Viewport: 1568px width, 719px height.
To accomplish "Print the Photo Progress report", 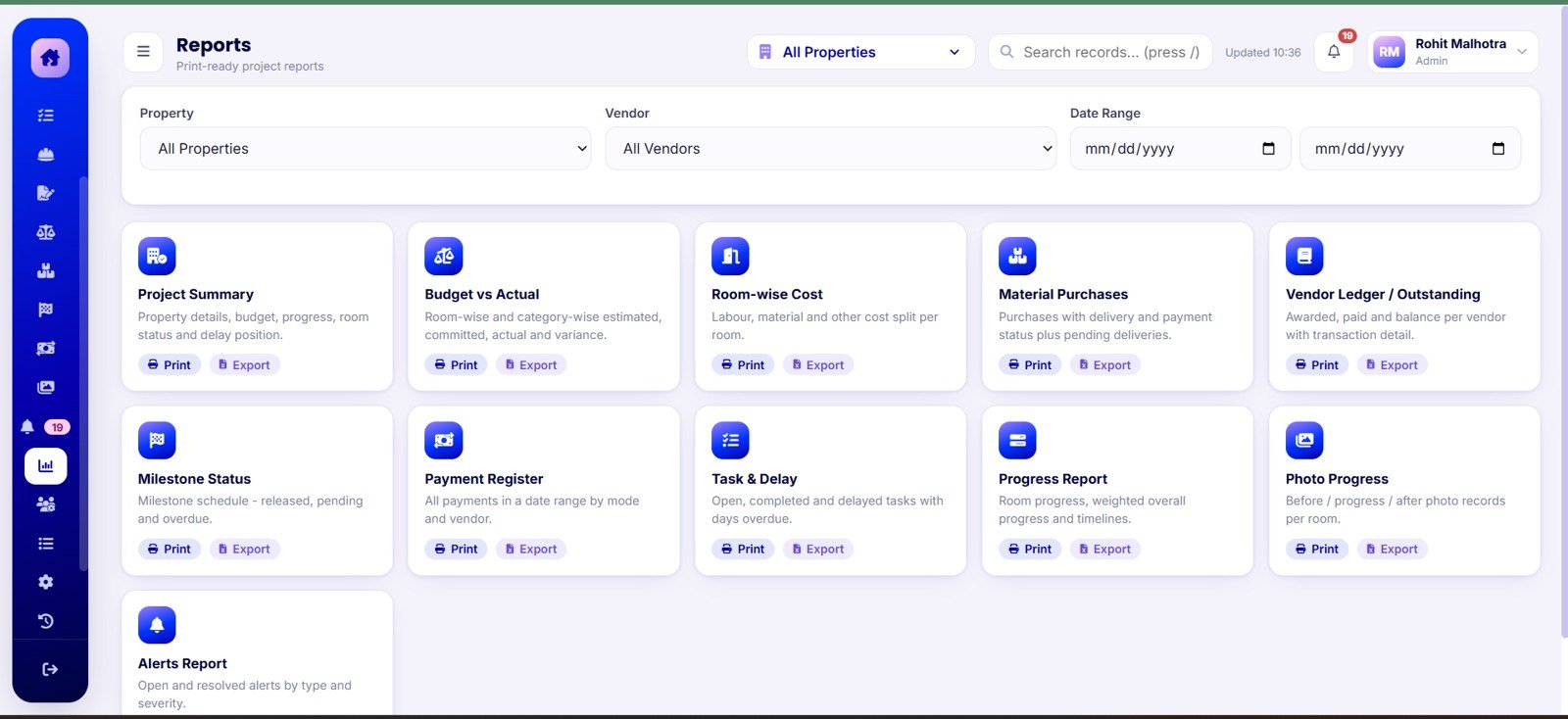I will coord(1317,550).
